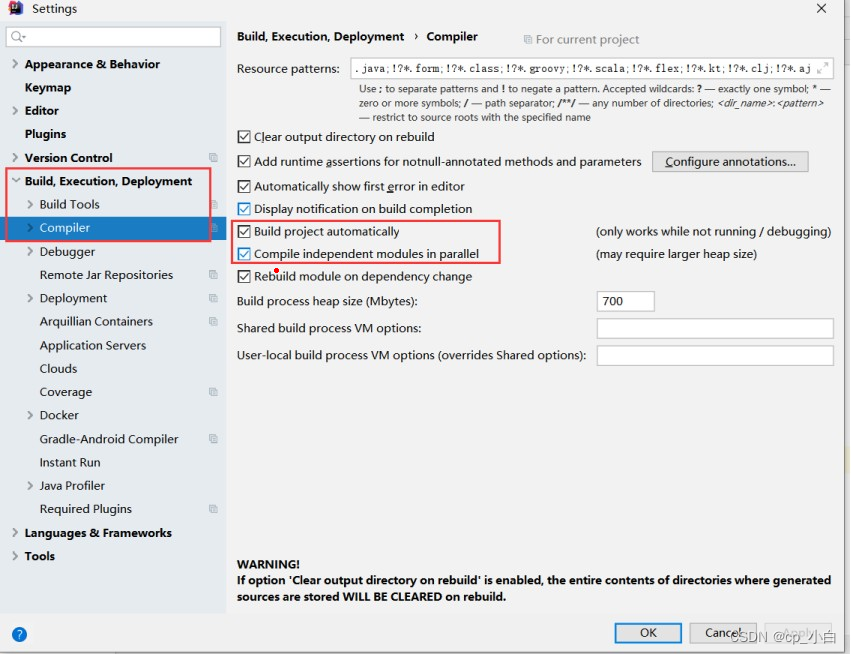This screenshot has height=654, width=851.
Task: Expand the Build Tools node arrow
Action: pyautogui.click(x=30, y=205)
